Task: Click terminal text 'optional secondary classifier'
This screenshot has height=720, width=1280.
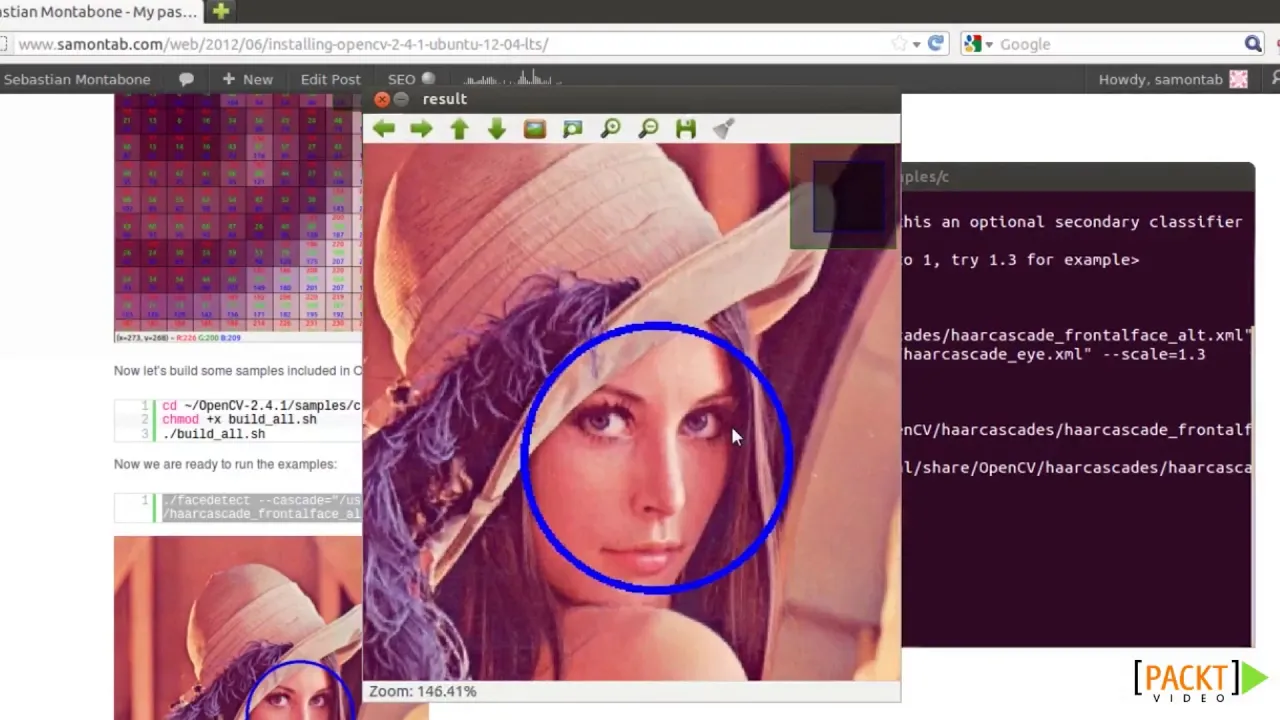Action: (x=1105, y=222)
